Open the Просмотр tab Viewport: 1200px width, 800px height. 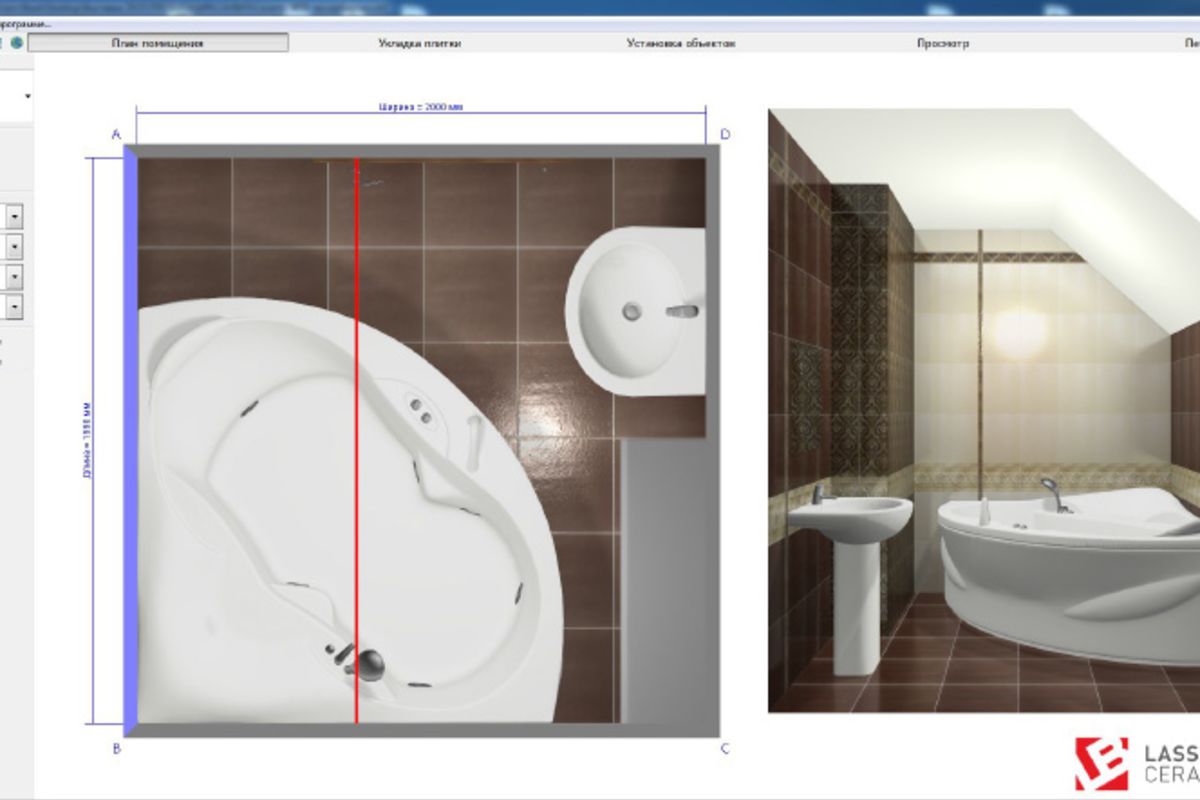943,43
